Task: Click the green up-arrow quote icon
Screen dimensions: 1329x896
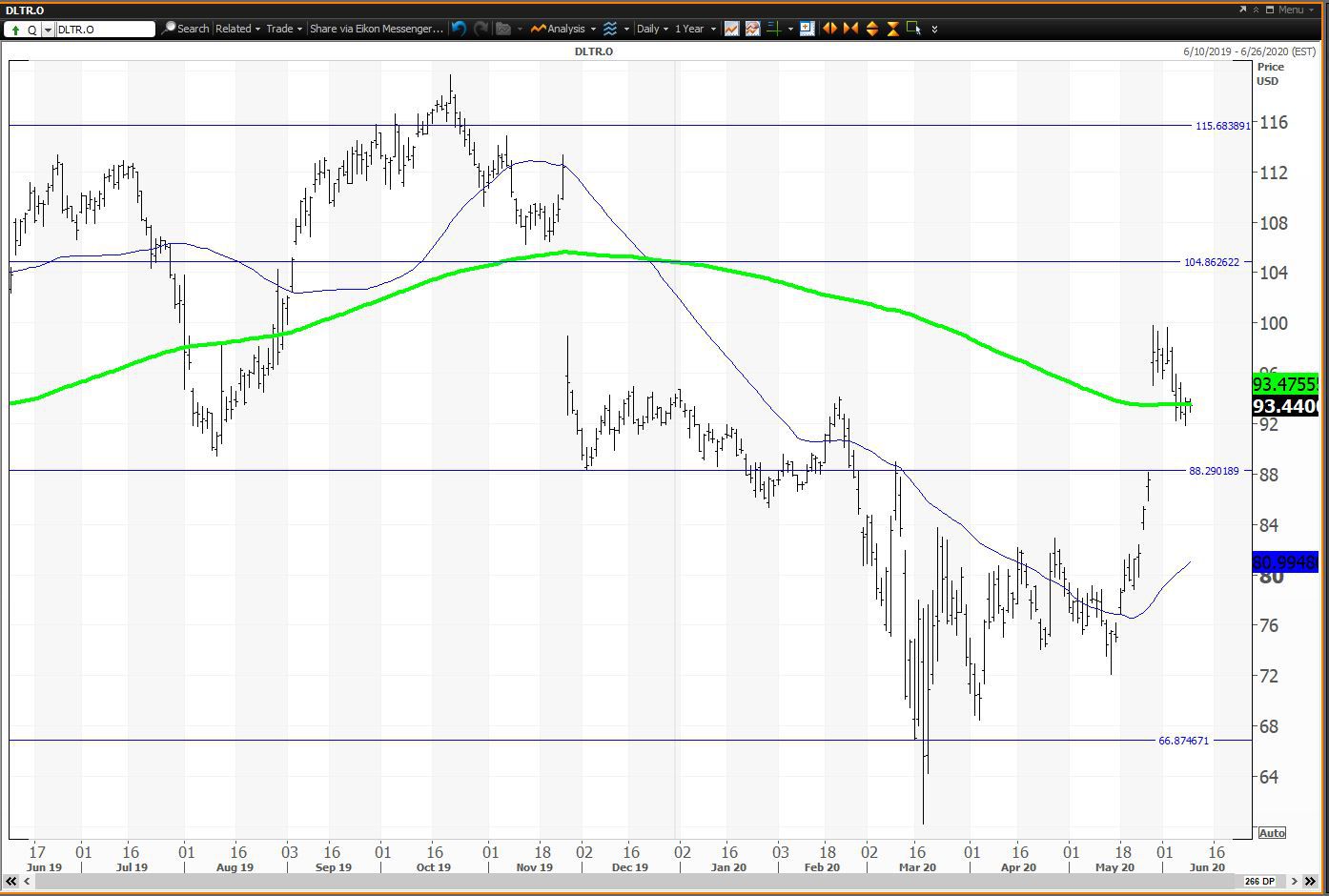Action: (15, 30)
